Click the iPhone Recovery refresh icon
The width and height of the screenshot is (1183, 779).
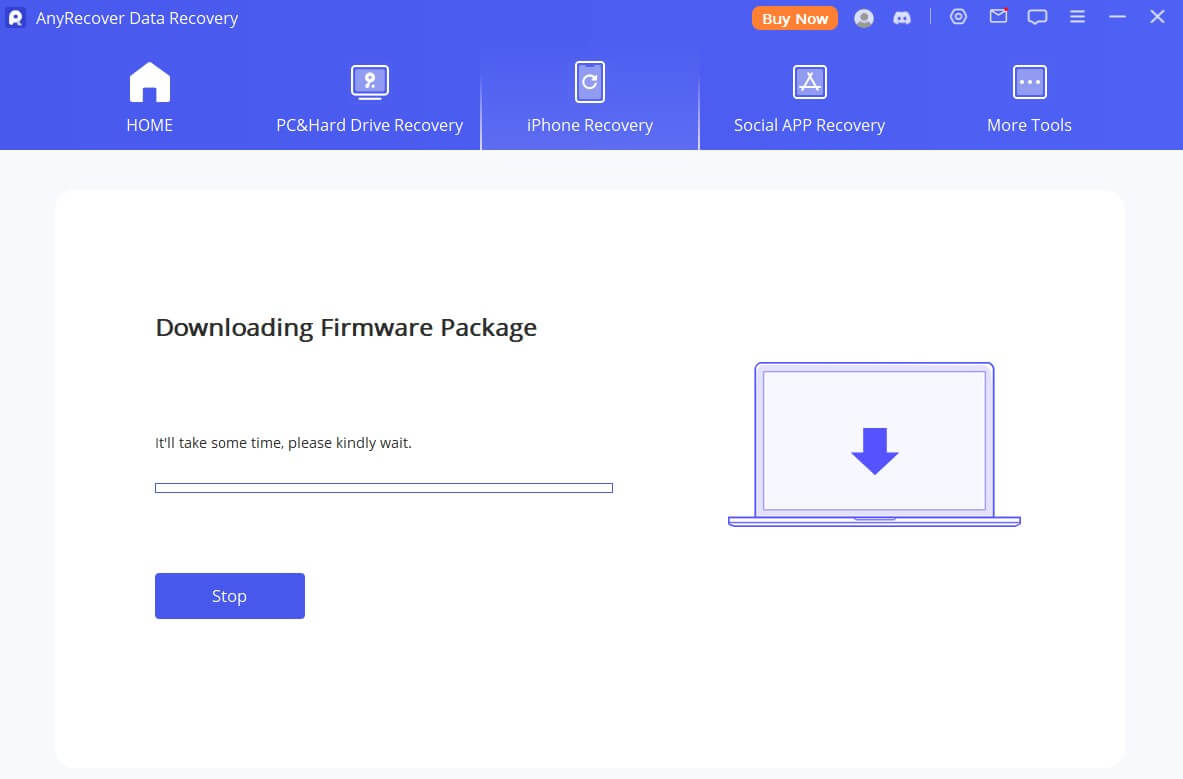click(589, 81)
